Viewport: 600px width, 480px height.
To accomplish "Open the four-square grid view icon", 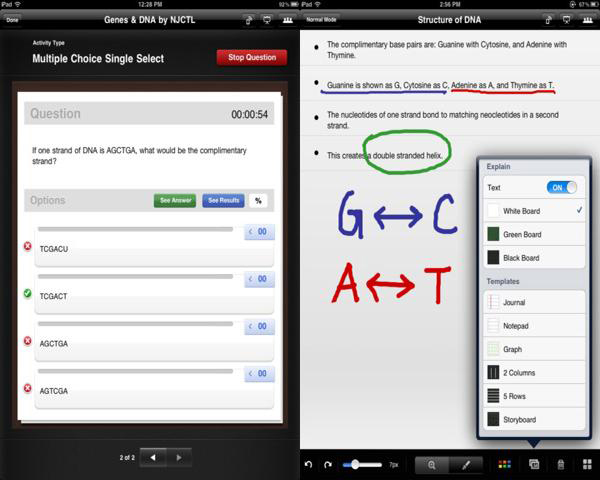I will point(586,465).
